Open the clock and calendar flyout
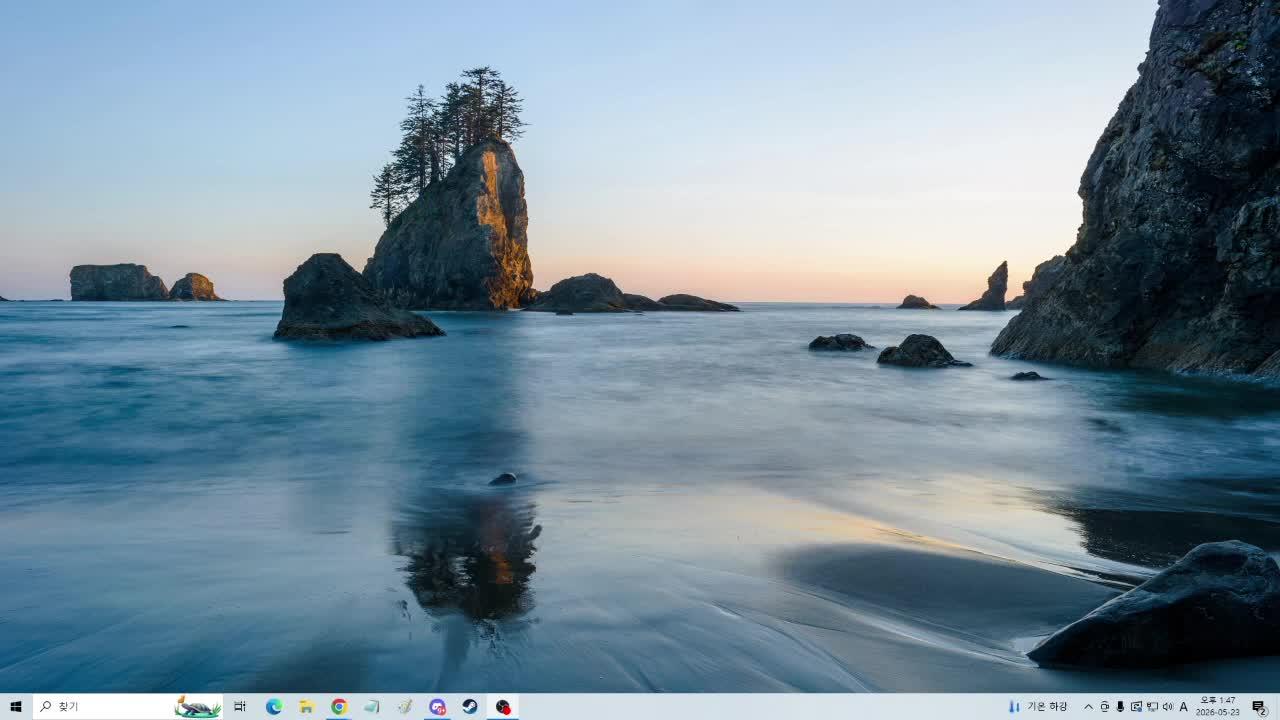The image size is (1280, 720). [1218, 706]
